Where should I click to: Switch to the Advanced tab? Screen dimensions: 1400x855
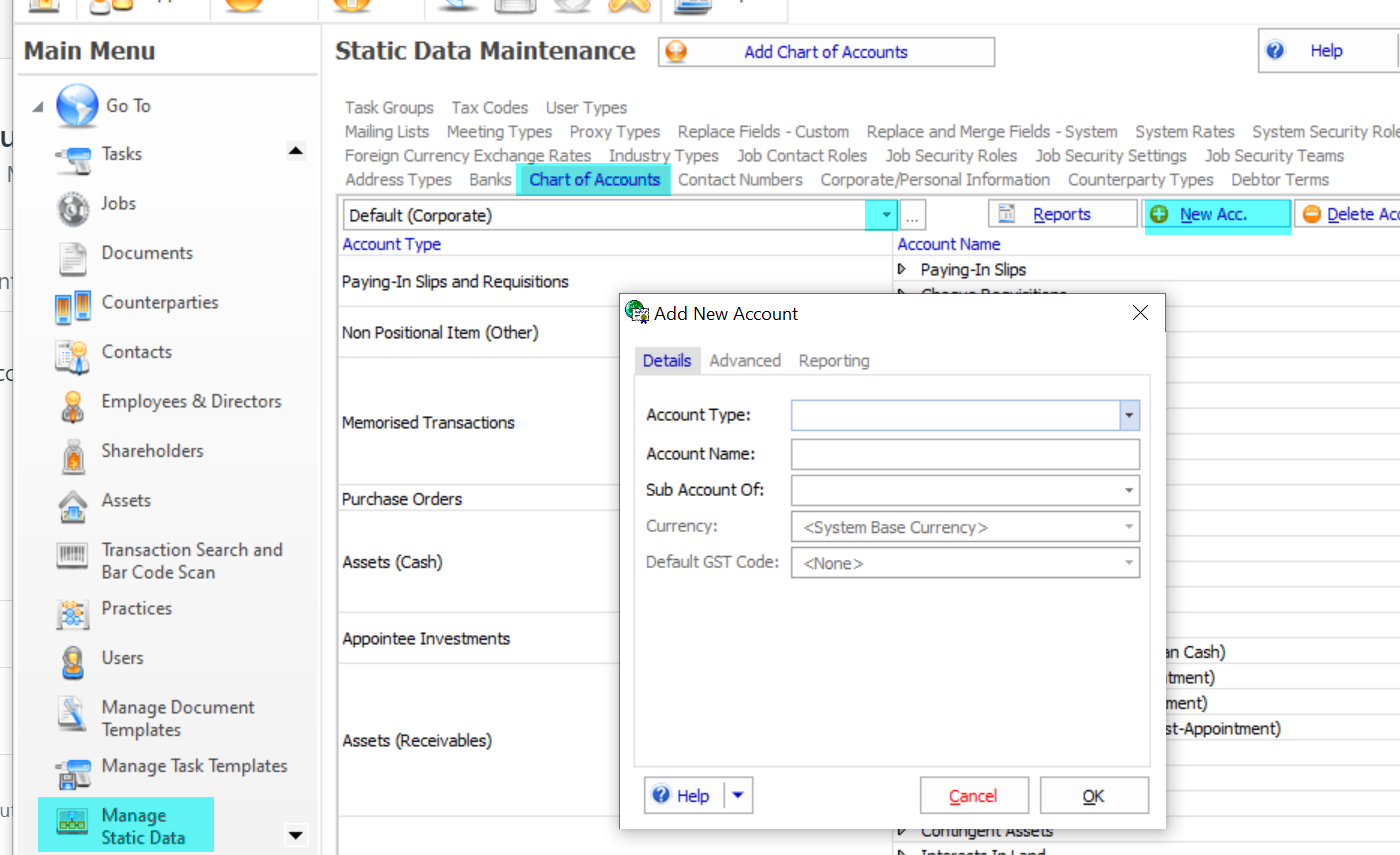pyautogui.click(x=744, y=361)
